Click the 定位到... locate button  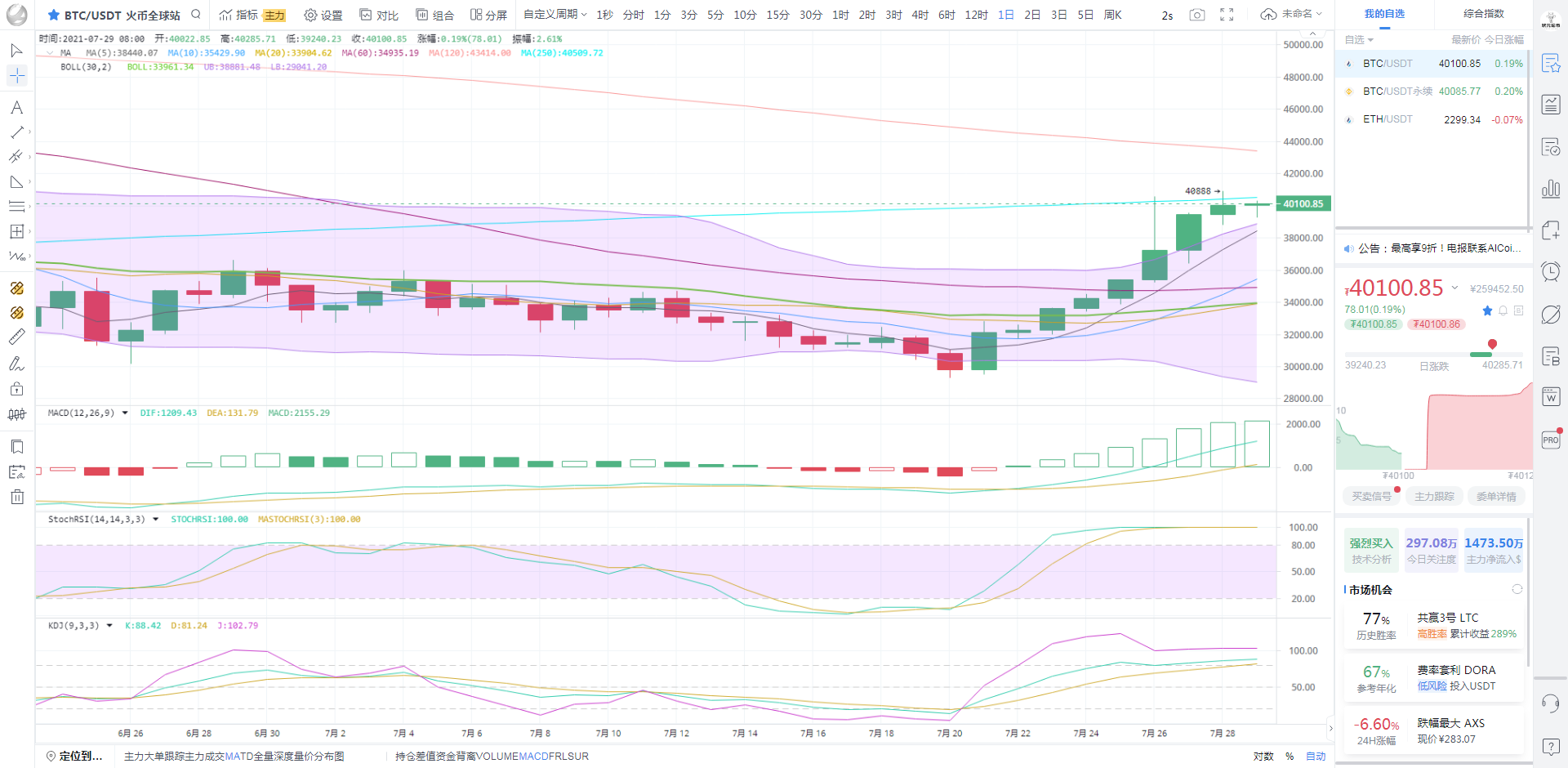(x=74, y=757)
